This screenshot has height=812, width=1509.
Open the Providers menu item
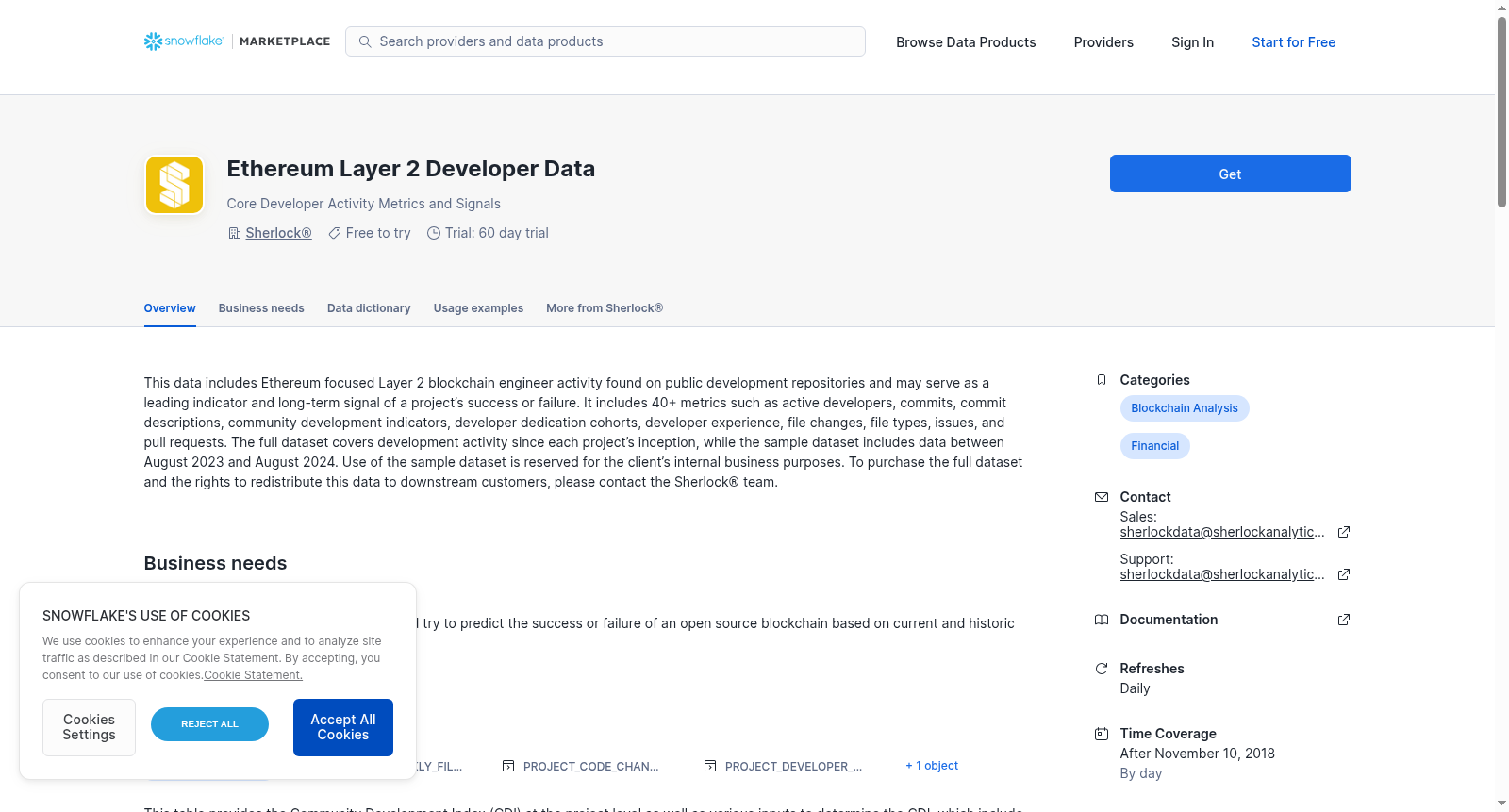pos(1103,42)
